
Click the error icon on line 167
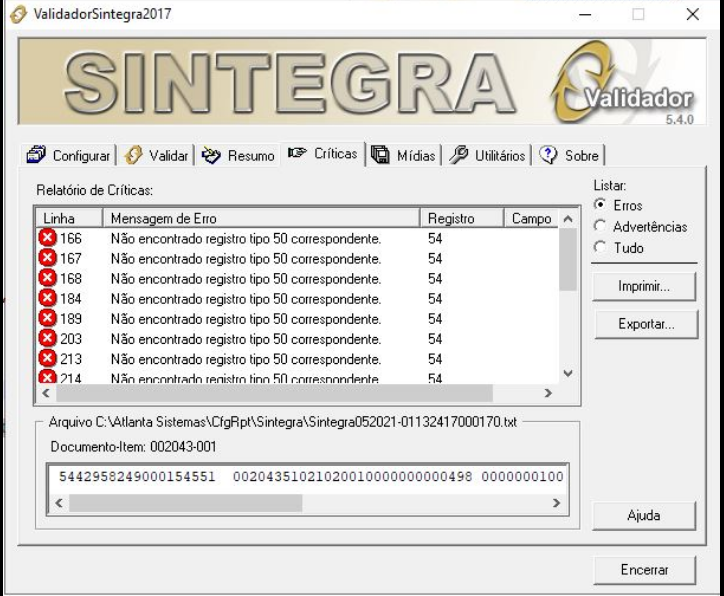pos(47,258)
